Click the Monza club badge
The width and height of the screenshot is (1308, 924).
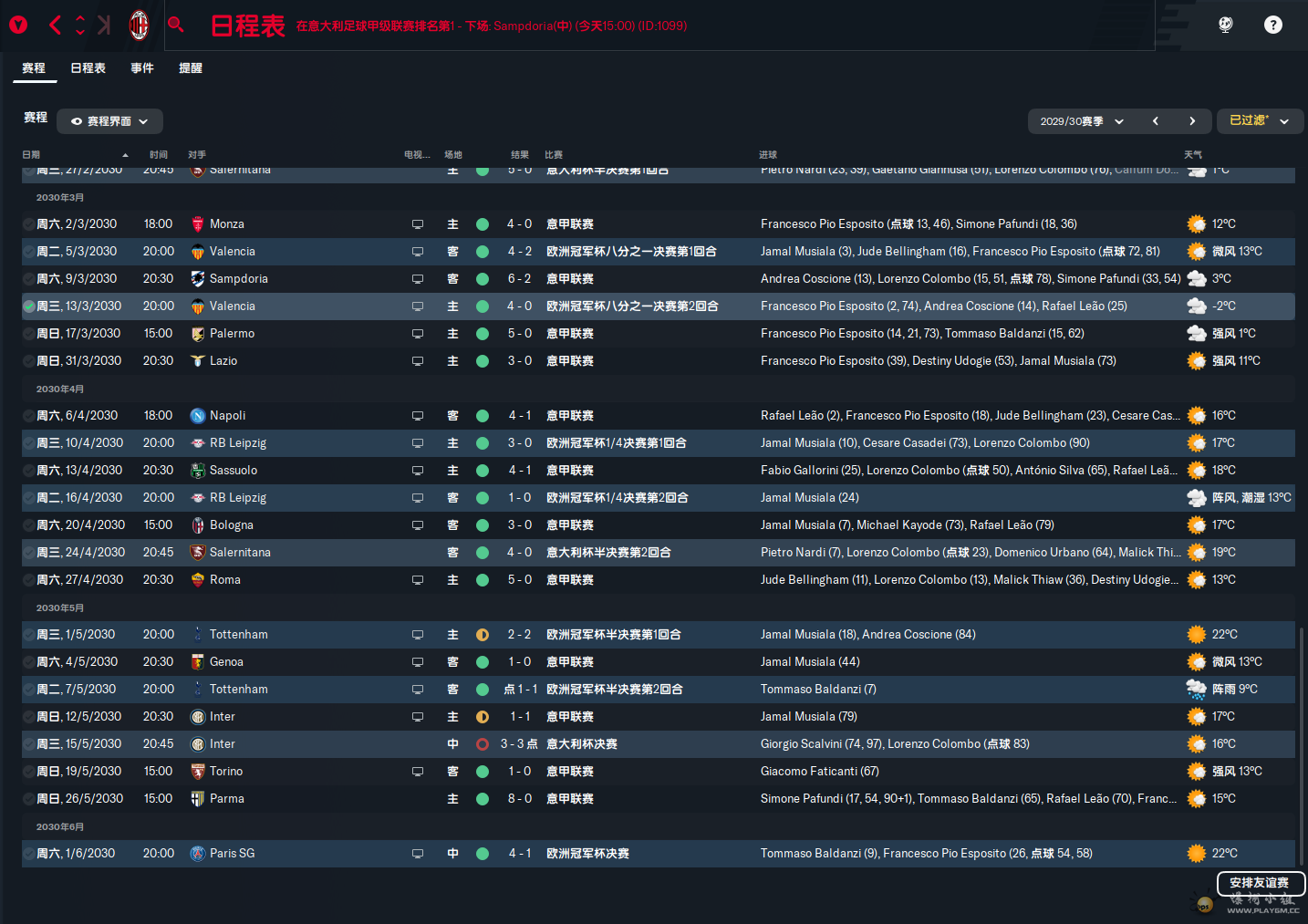coord(198,224)
